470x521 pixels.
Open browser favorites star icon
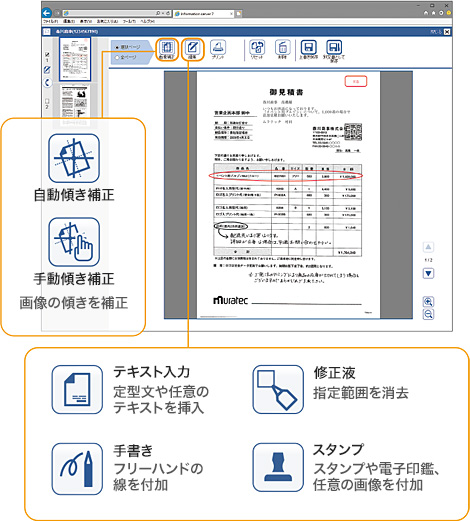433,13
